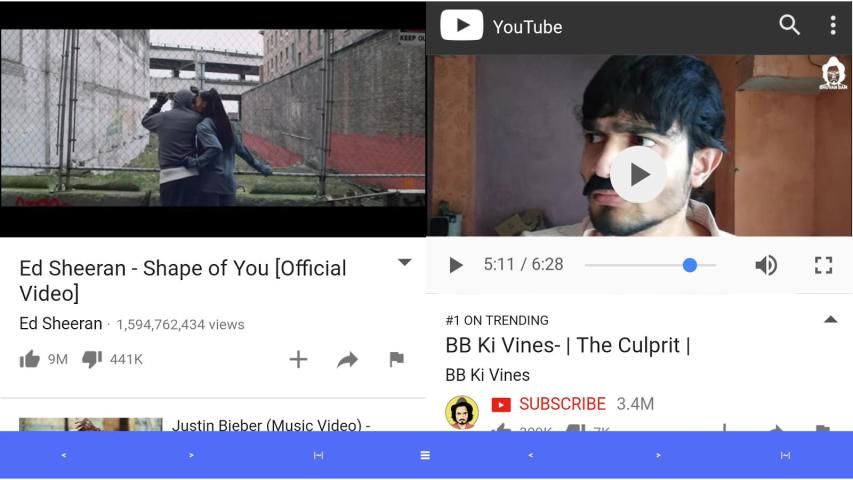The image size is (853, 480).
Task: Play video via the large center play button
Action: (x=638, y=175)
